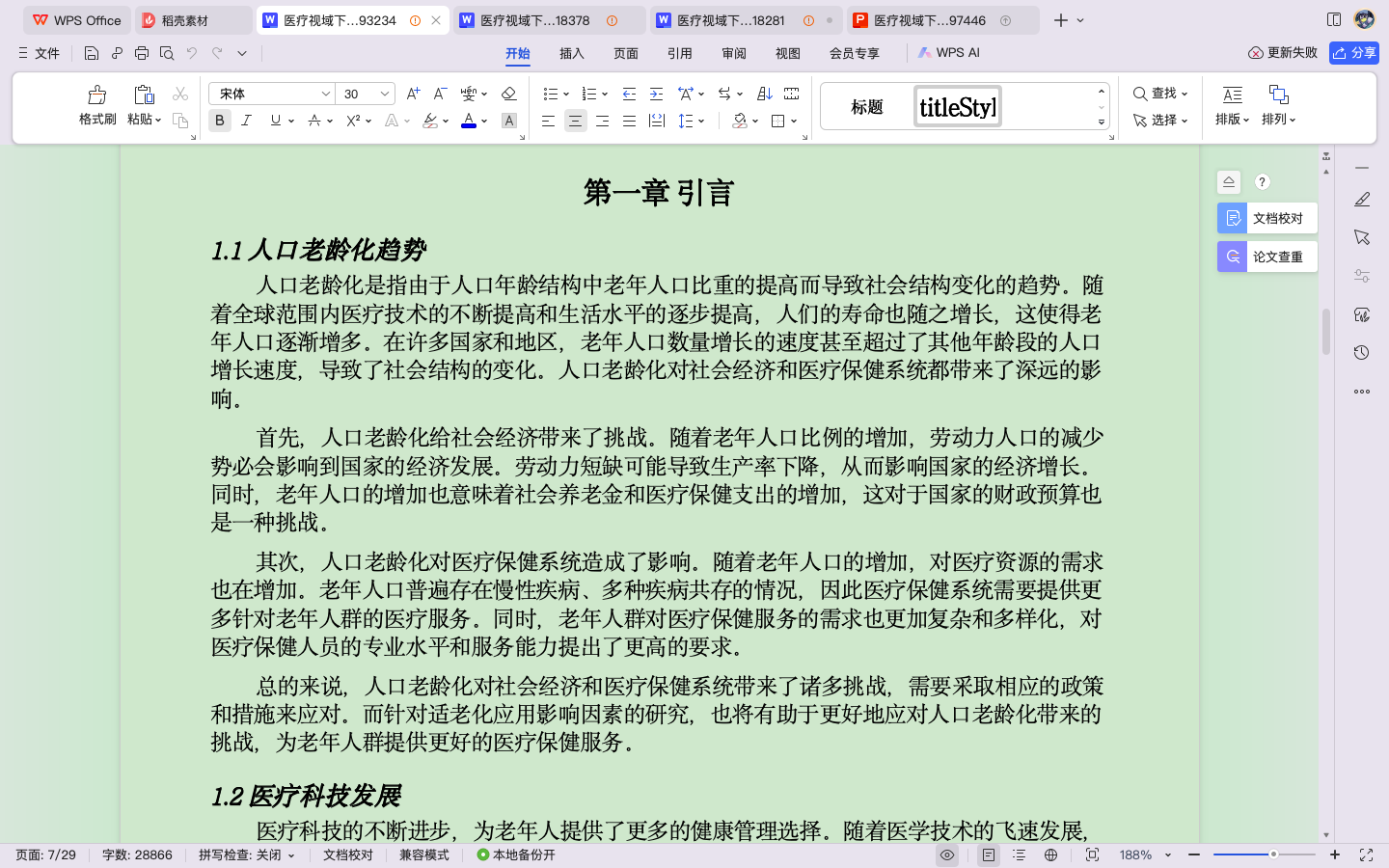Click the Print icon in quick toolbar

pos(142,53)
